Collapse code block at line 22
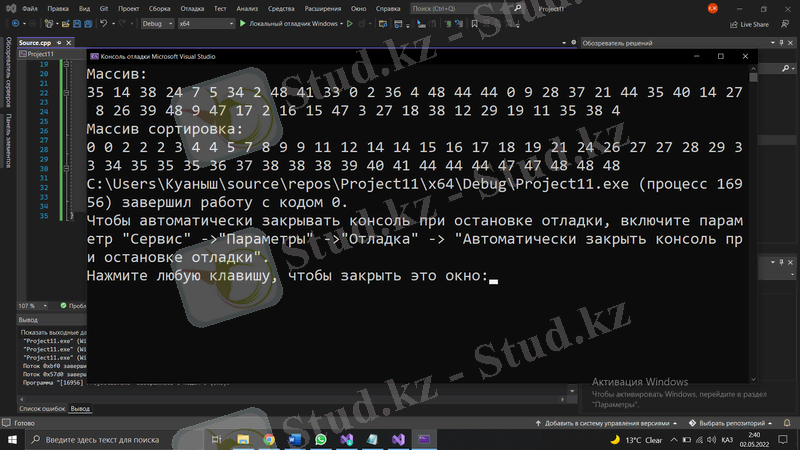 (x=66, y=93)
